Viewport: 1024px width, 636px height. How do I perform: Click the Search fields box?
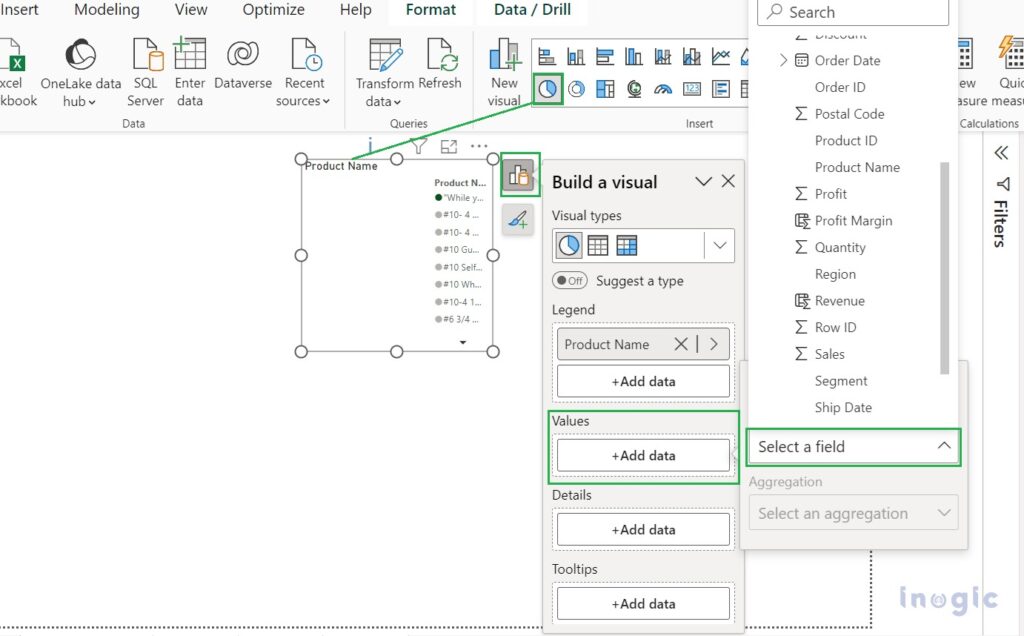tap(853, 12)
